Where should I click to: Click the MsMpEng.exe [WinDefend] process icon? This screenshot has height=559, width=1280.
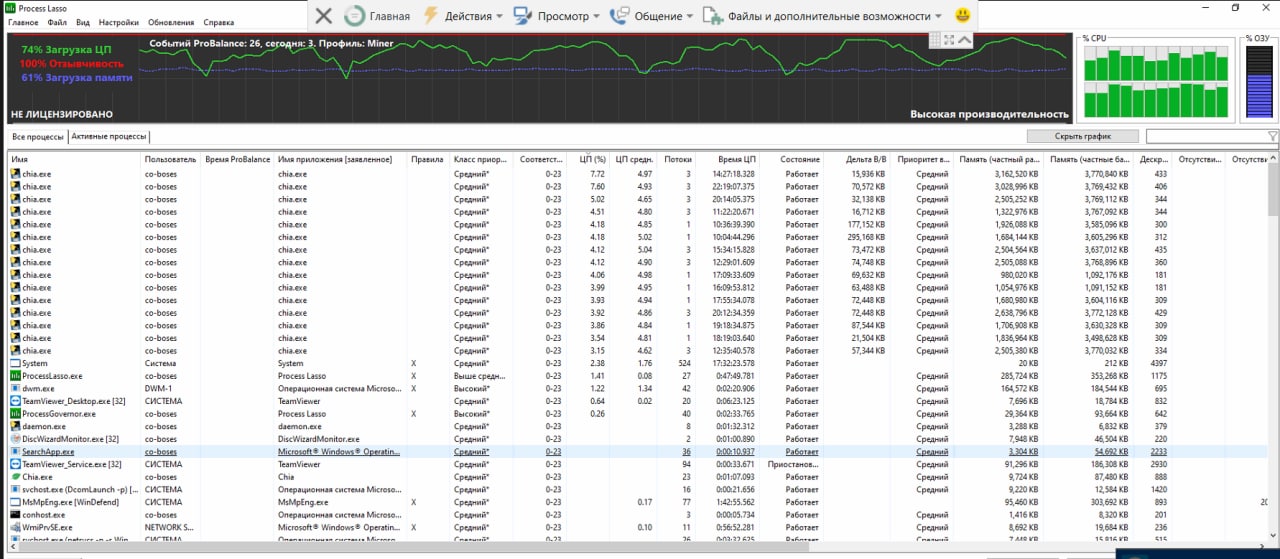click(15, 502)
